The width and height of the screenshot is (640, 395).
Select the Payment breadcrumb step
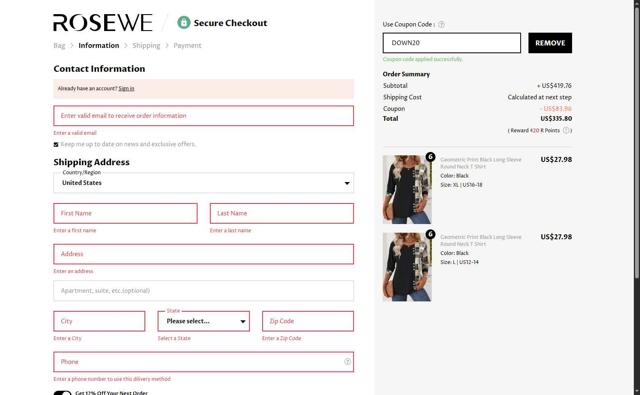pos(187,45)
